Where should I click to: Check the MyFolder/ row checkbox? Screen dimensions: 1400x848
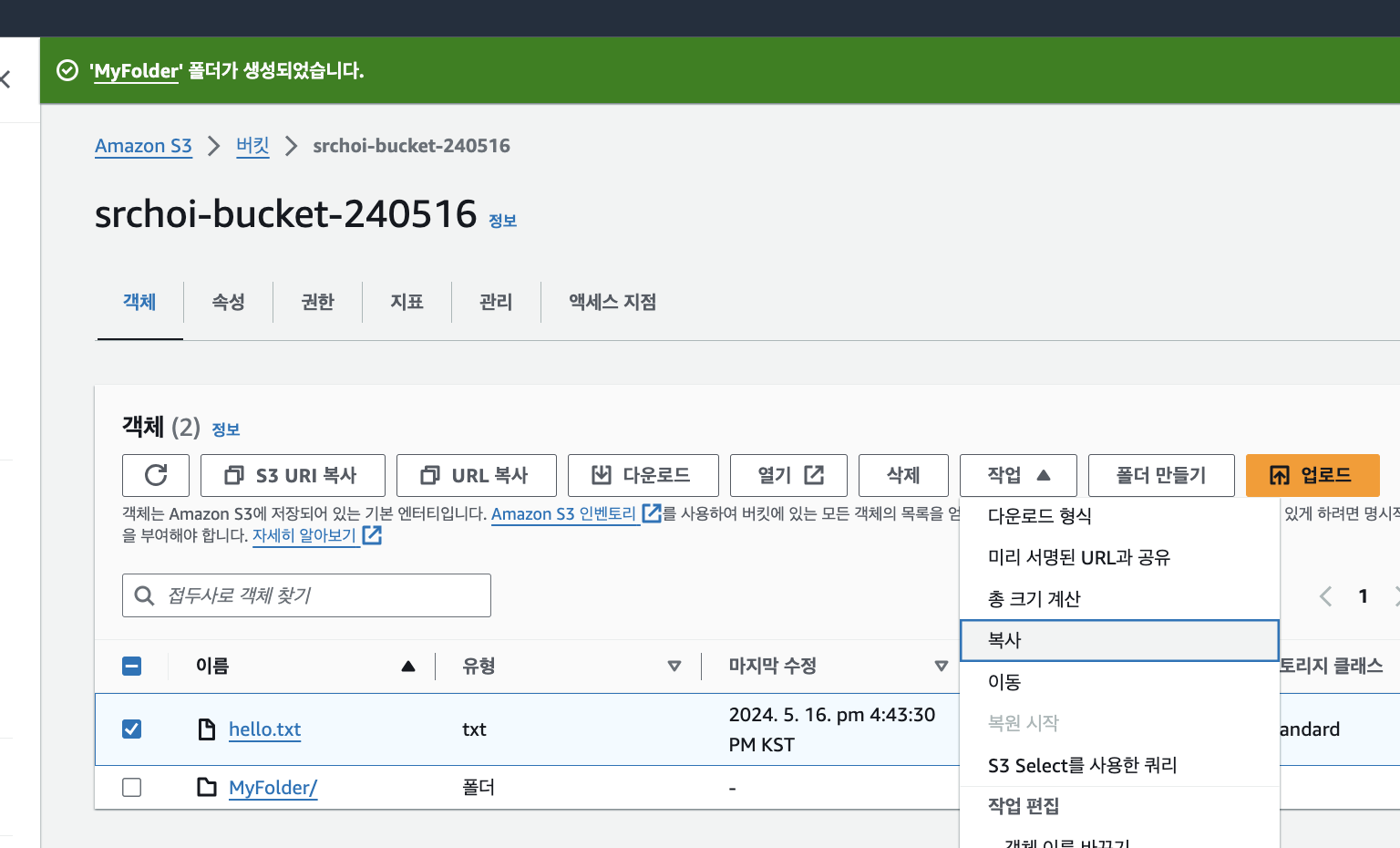click(132, 787)
